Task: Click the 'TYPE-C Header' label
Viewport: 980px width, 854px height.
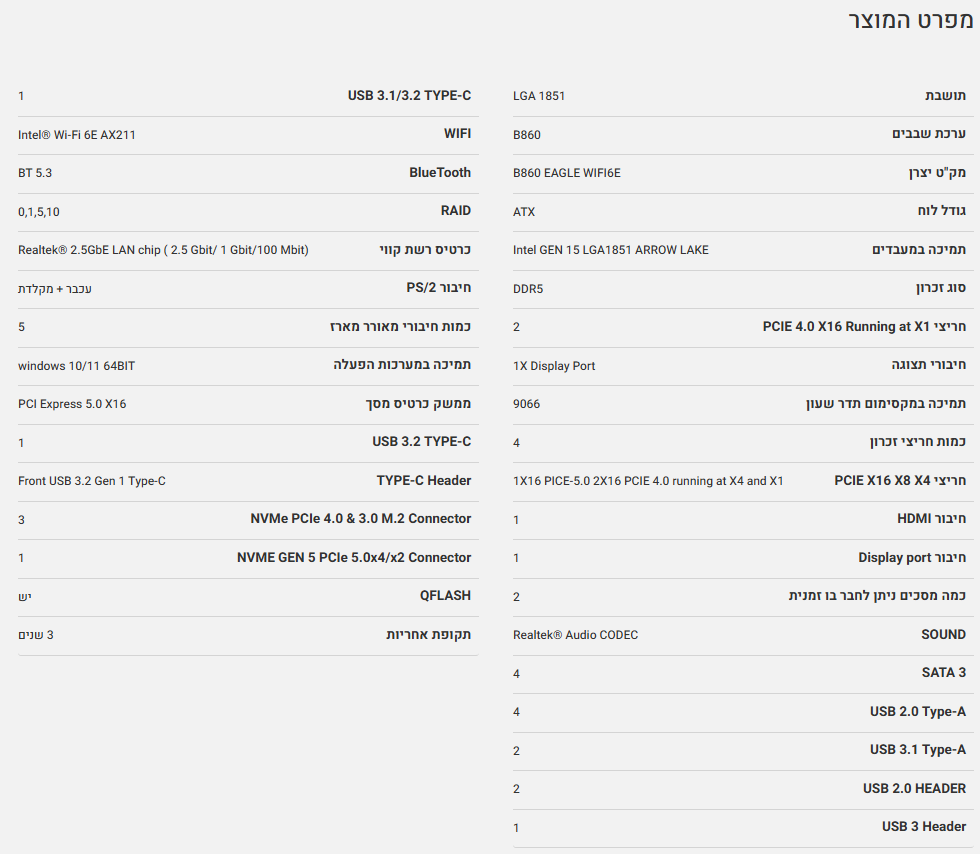Action: click(x=423, y=480)
